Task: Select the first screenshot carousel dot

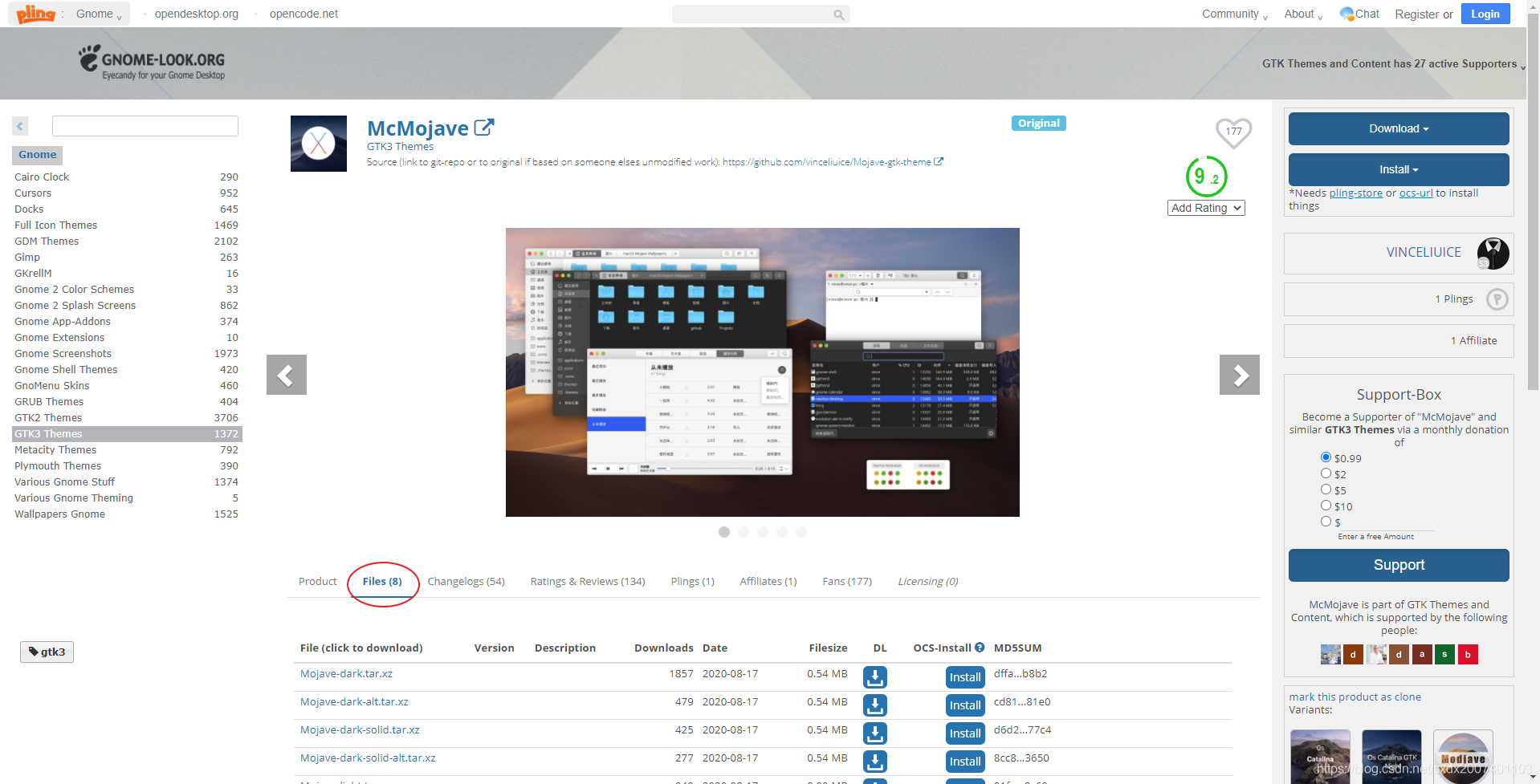Action: [x=724, y=532]
